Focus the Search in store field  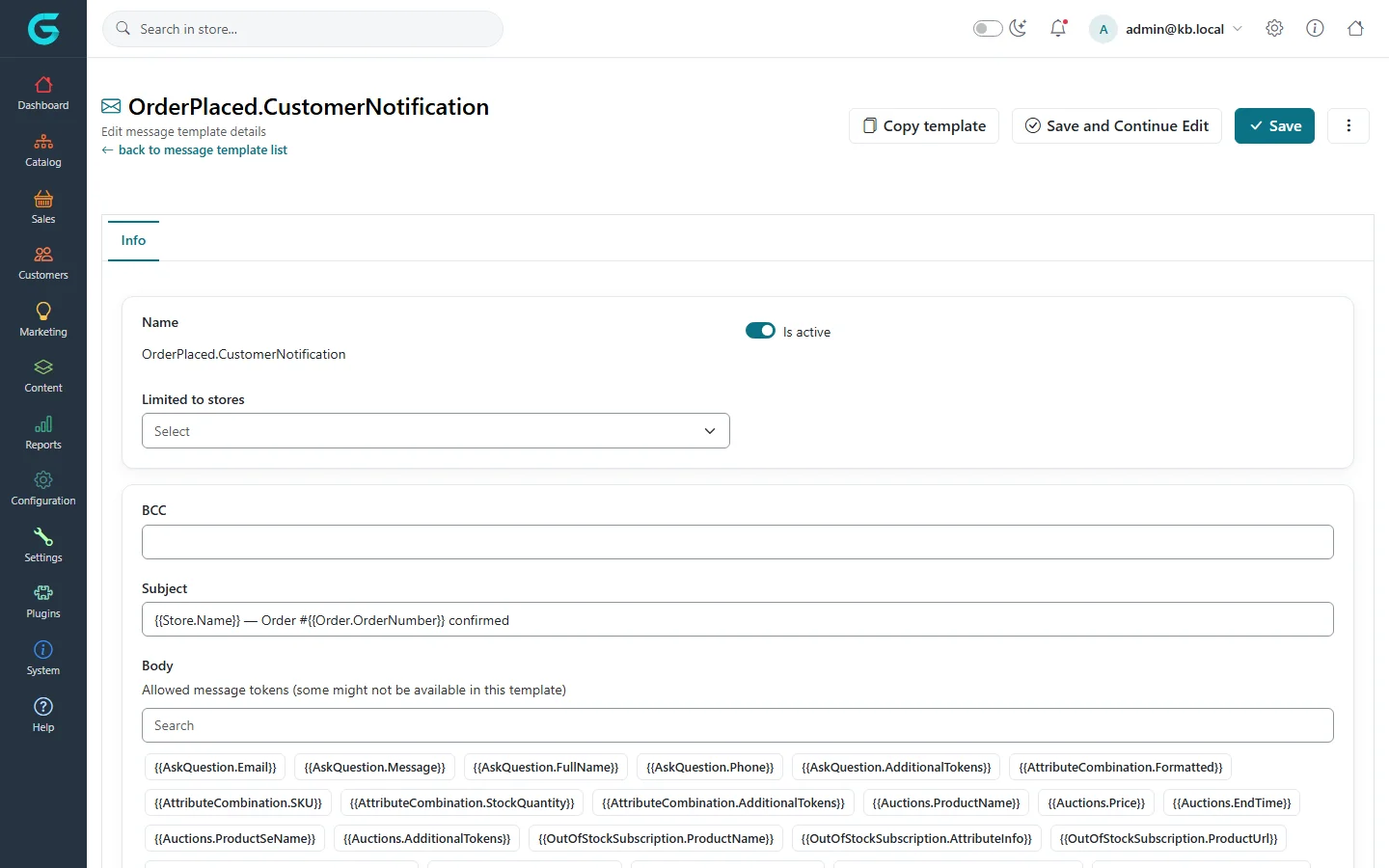[x=303, y=29]
